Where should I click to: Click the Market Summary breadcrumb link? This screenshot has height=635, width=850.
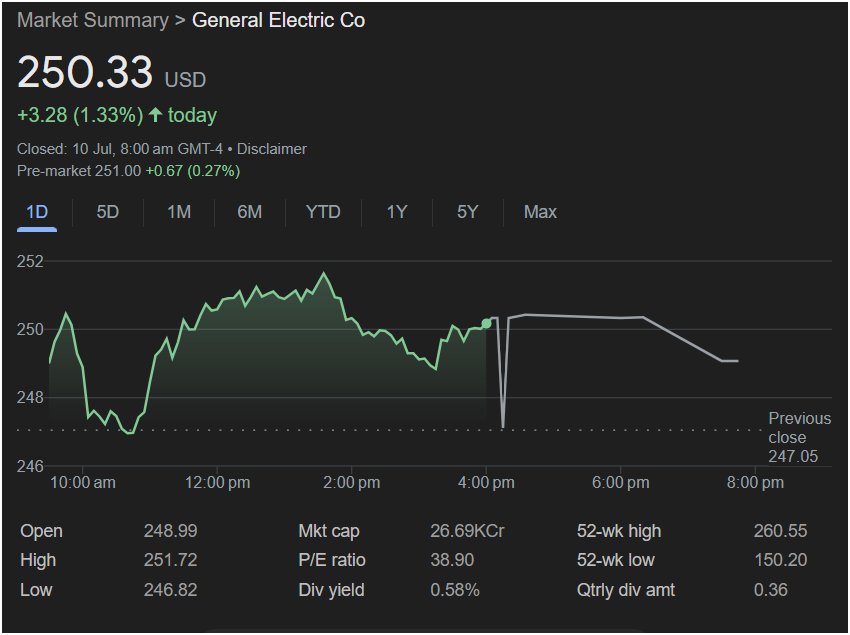coord(93,21)
